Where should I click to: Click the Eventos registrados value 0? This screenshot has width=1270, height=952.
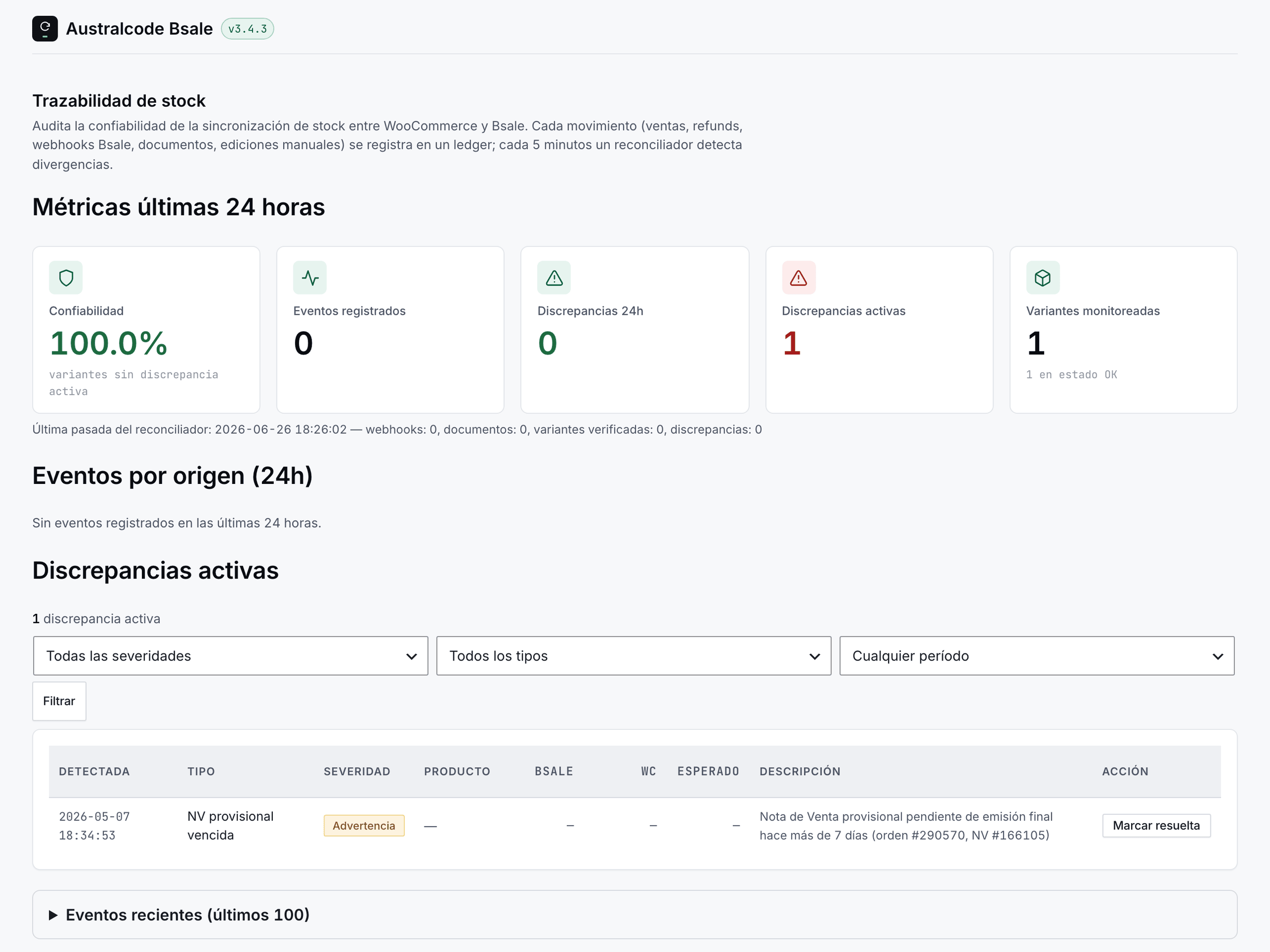point(303,343)
